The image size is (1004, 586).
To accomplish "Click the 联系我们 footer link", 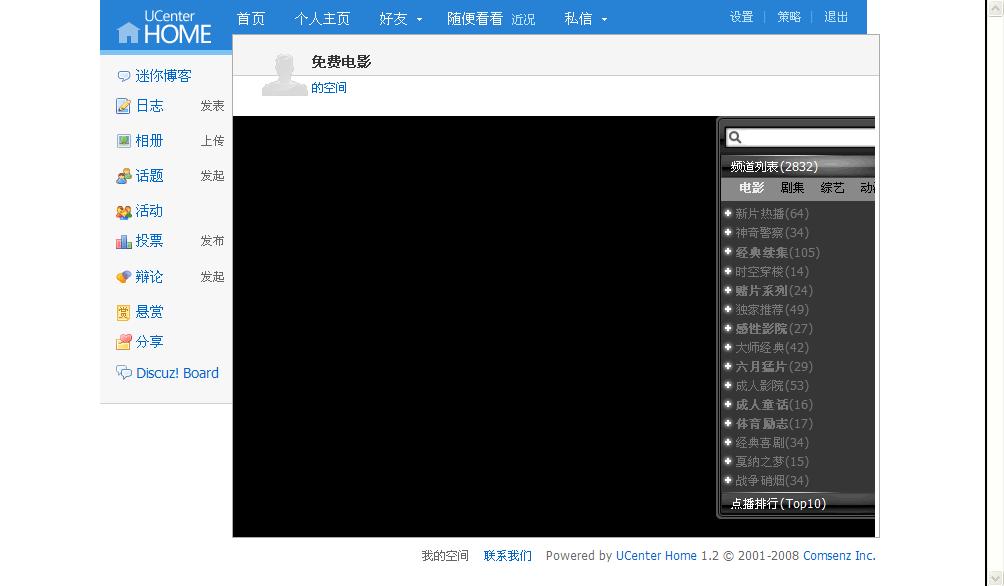I will pyautogui.click(x=508, y=556).
